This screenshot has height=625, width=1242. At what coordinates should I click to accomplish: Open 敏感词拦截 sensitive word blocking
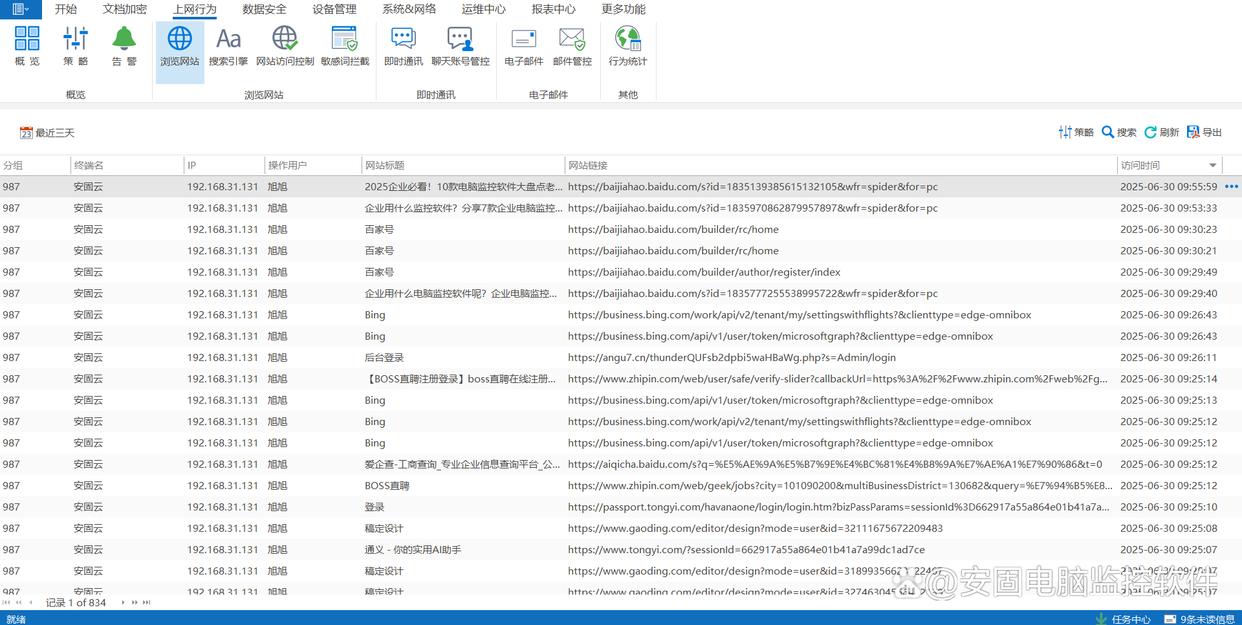pyautogui.click(x=345, y=47)
